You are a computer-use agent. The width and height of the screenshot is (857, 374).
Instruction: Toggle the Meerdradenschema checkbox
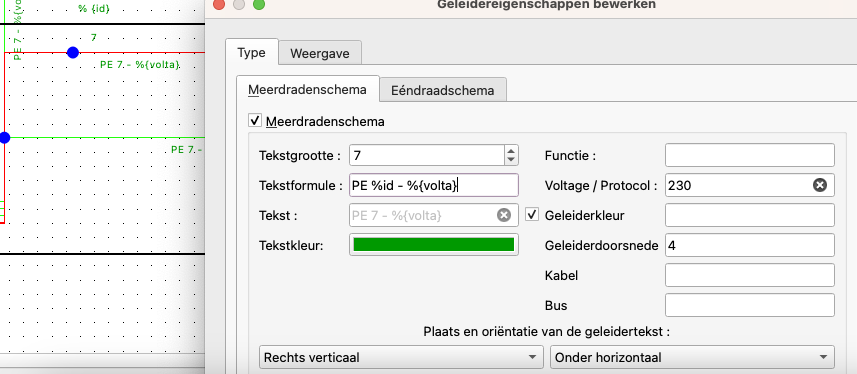[254, 121]
